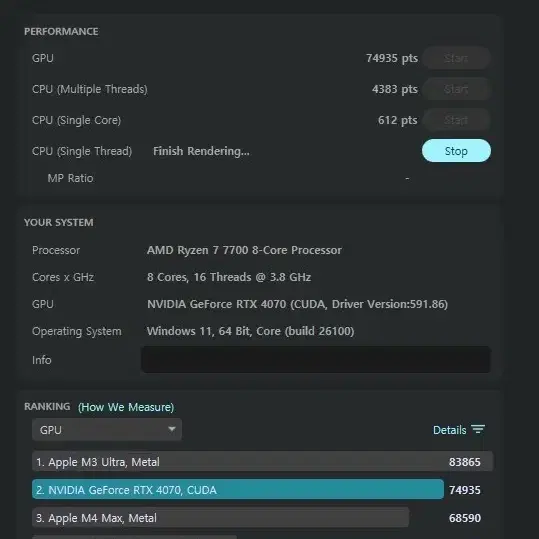Stop the CPU Single Thread rendering

pyautogui.click(x=456, y=151)
